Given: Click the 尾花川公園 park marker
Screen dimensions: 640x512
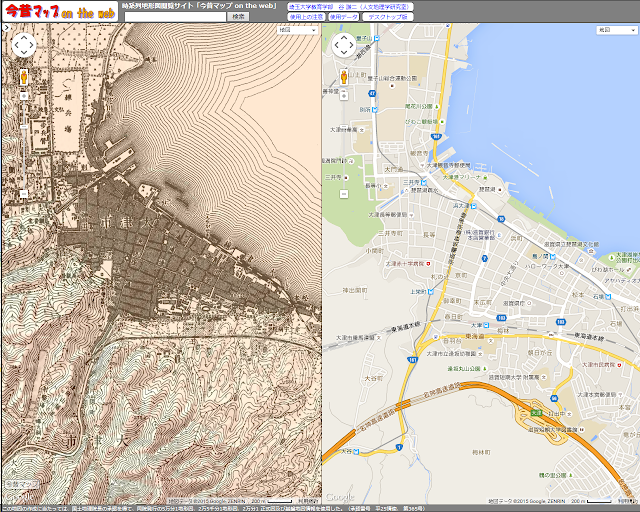Looking at the screenshot, I should [437, 107].
